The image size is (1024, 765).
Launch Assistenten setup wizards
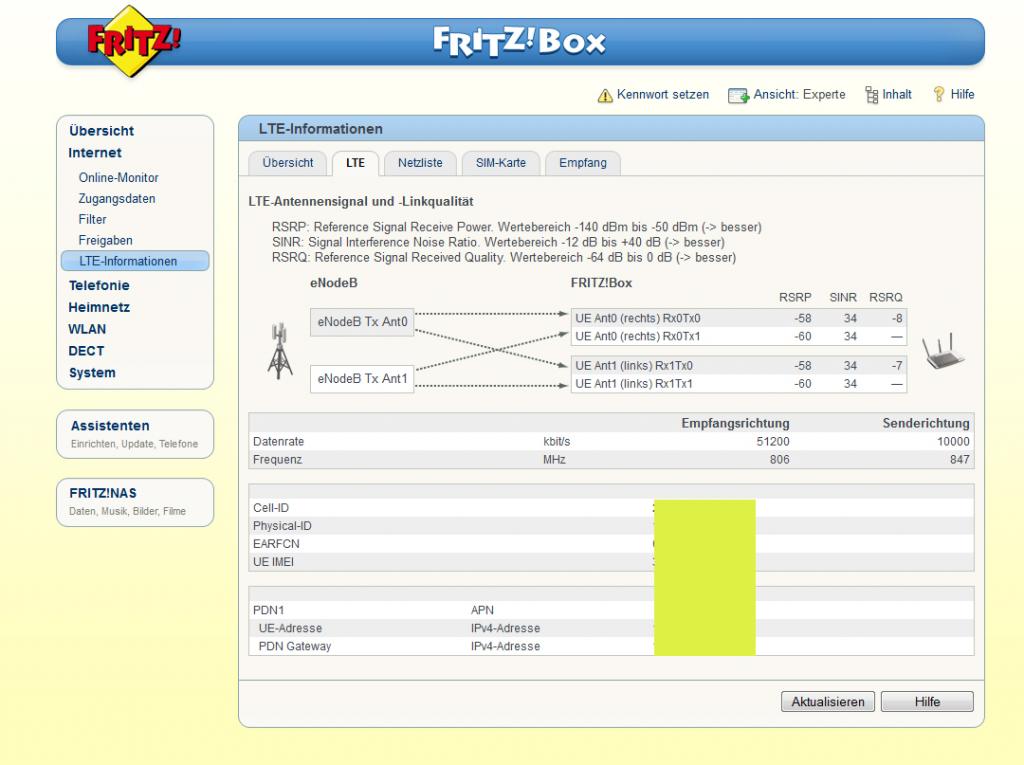coord(109,426)
